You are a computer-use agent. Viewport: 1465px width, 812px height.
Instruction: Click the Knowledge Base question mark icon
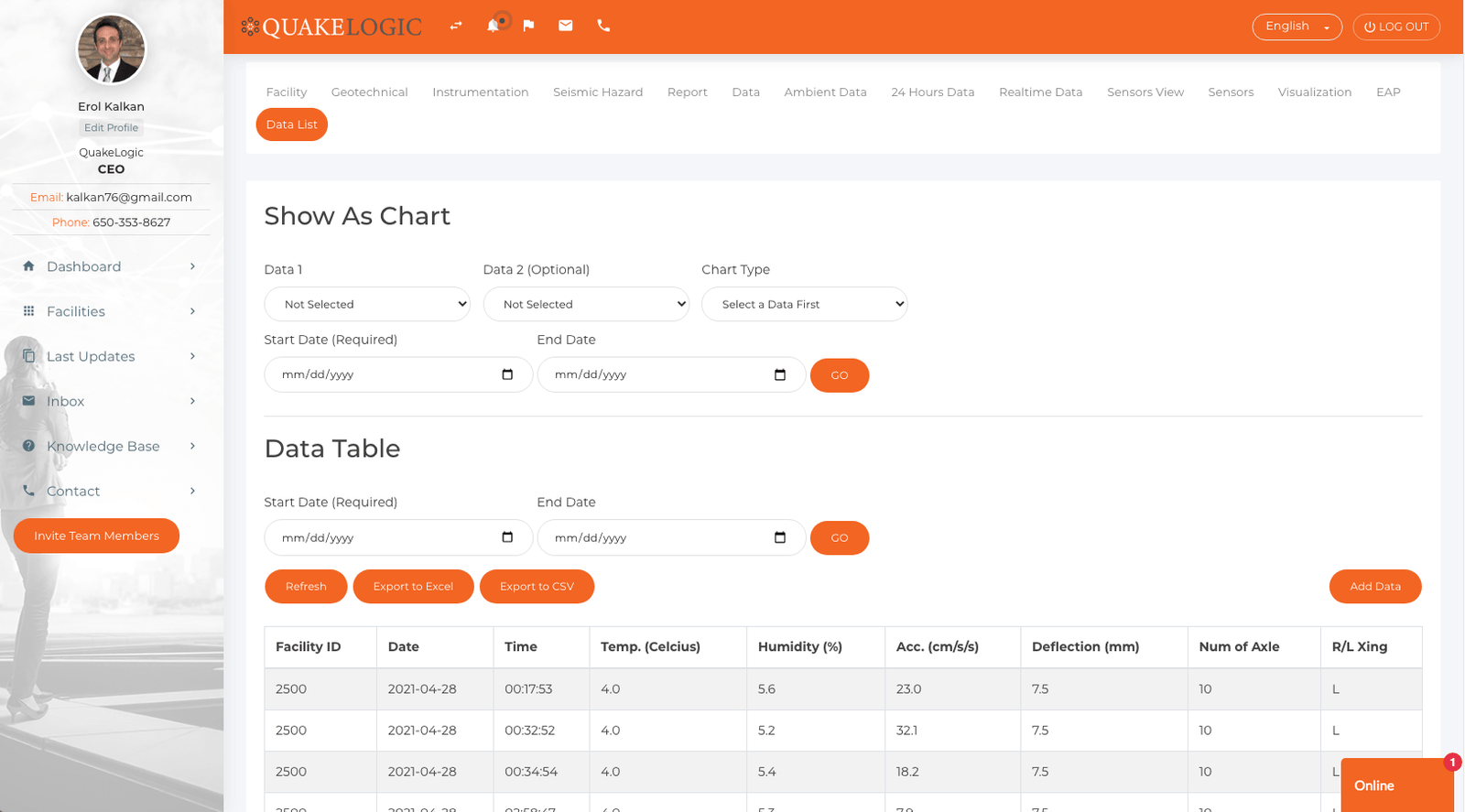click(28, 446)
